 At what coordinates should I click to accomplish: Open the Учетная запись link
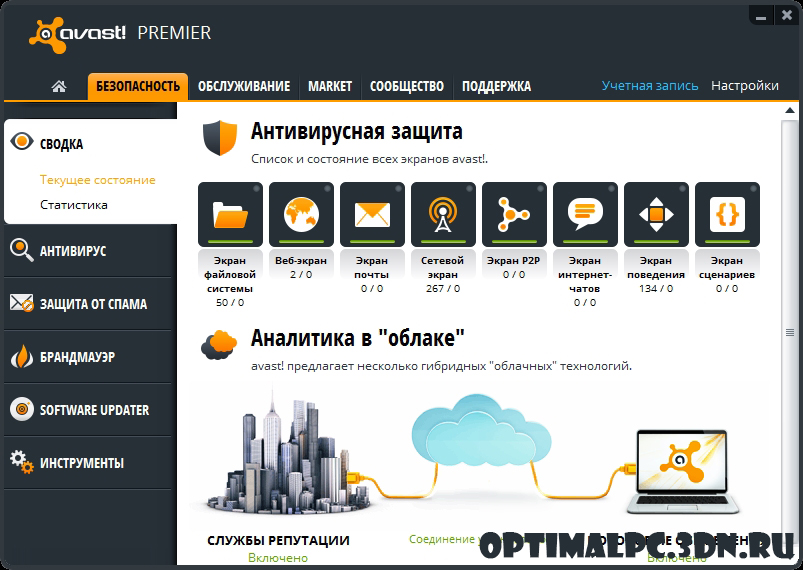tap(650, 86)
